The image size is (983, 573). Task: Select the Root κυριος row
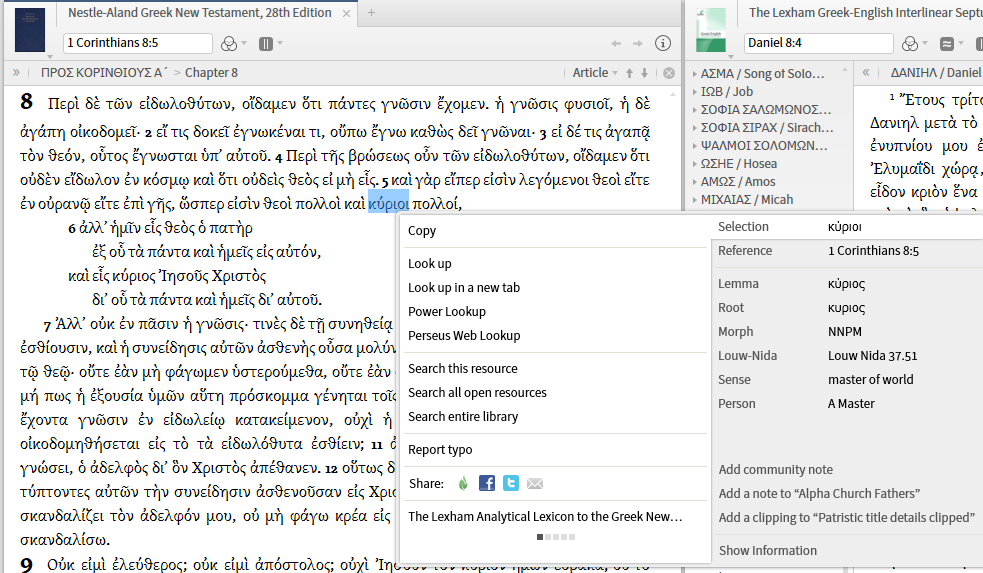pyautogui.click(x=848, y=308)
